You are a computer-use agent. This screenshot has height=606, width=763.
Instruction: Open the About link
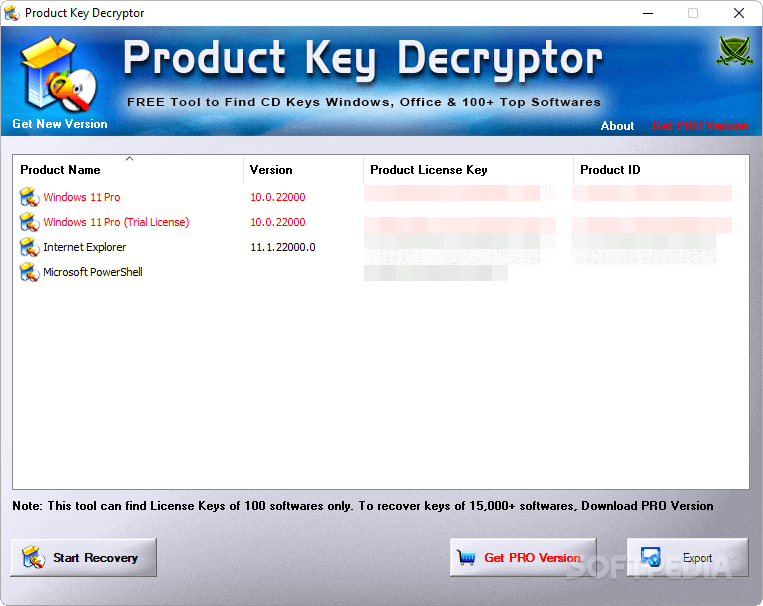(617, 126)
